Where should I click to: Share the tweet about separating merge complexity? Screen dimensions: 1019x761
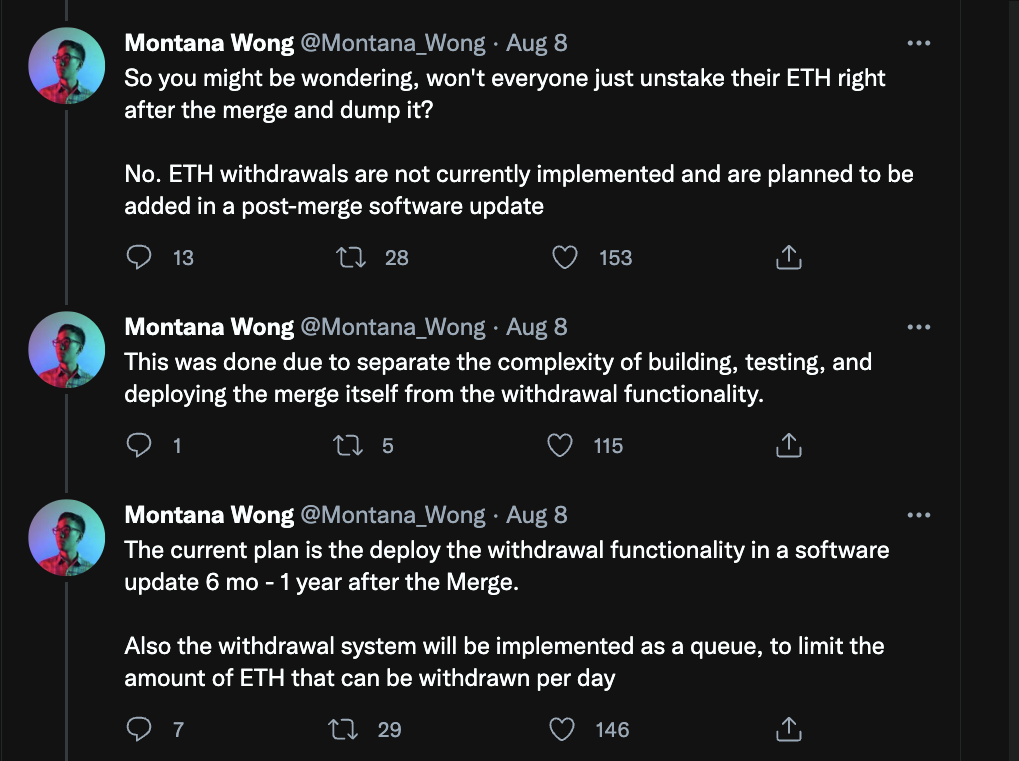point(789,446)
